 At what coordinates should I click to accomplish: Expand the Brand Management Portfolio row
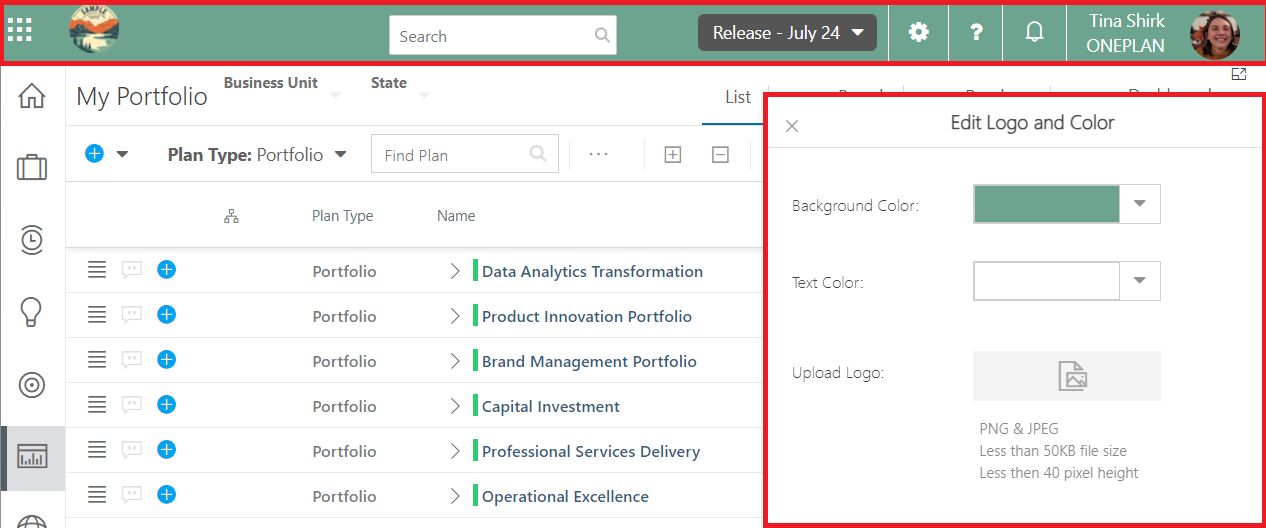[455, 361]
